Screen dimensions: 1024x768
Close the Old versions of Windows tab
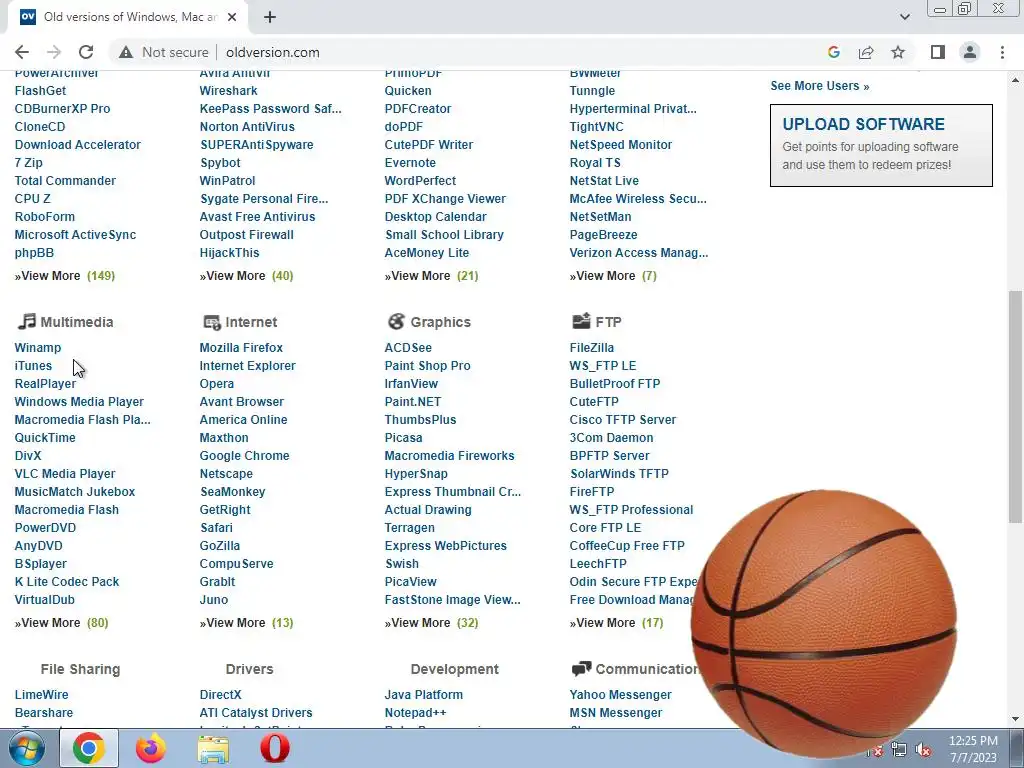232,17
